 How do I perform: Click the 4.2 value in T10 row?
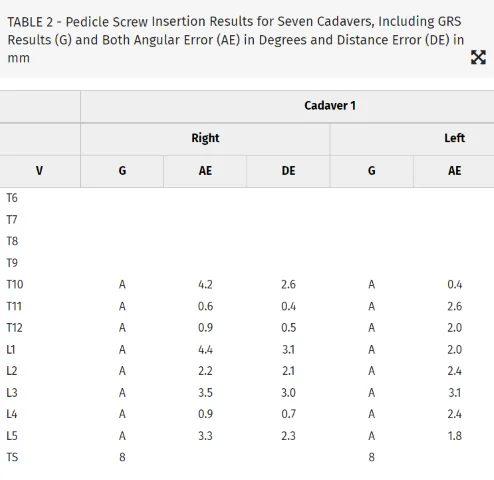(x=205, y=285)
